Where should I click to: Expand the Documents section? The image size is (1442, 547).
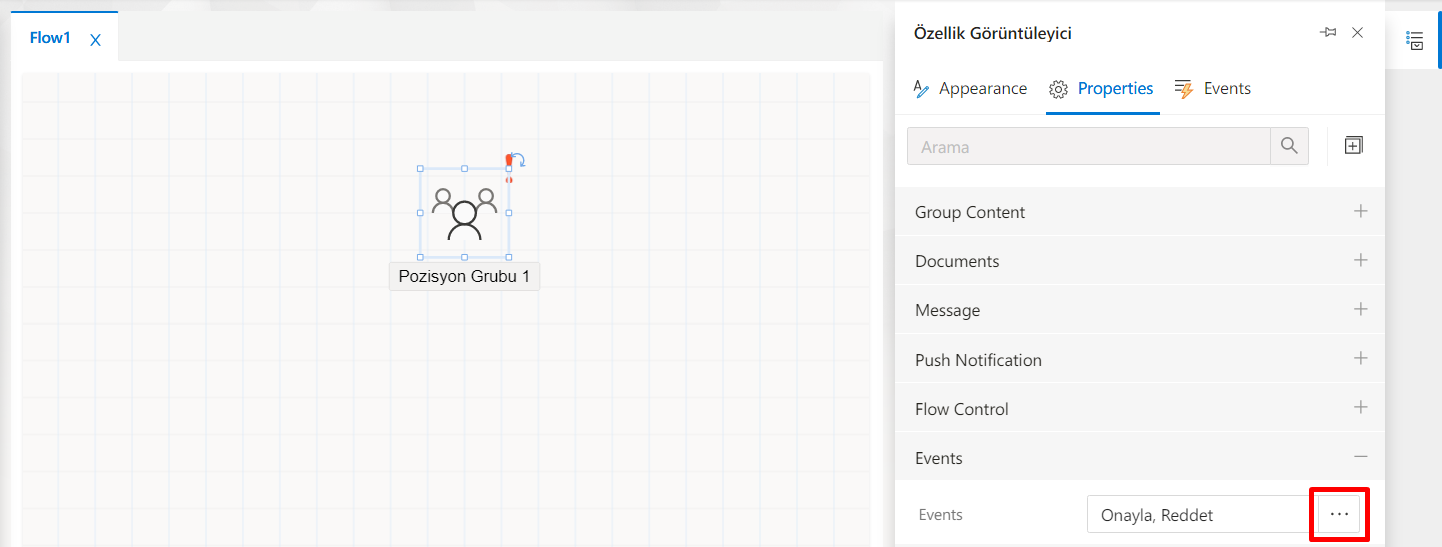[1360, 261]
